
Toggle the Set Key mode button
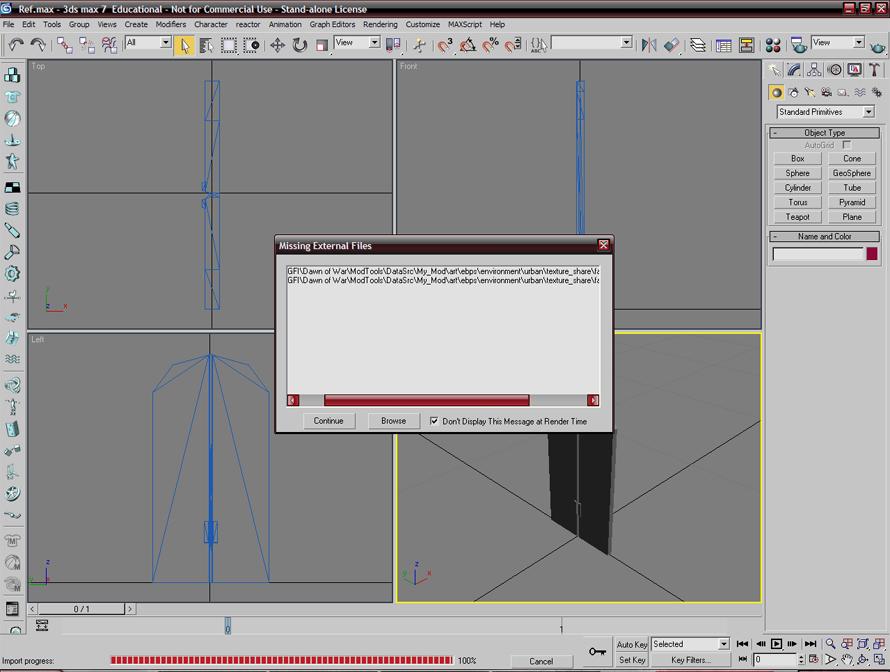631,660
